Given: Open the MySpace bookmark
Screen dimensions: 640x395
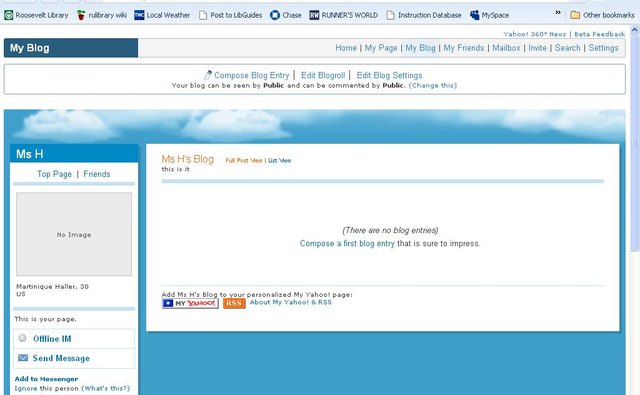Looking at the screenshot, I should (489, 15).
